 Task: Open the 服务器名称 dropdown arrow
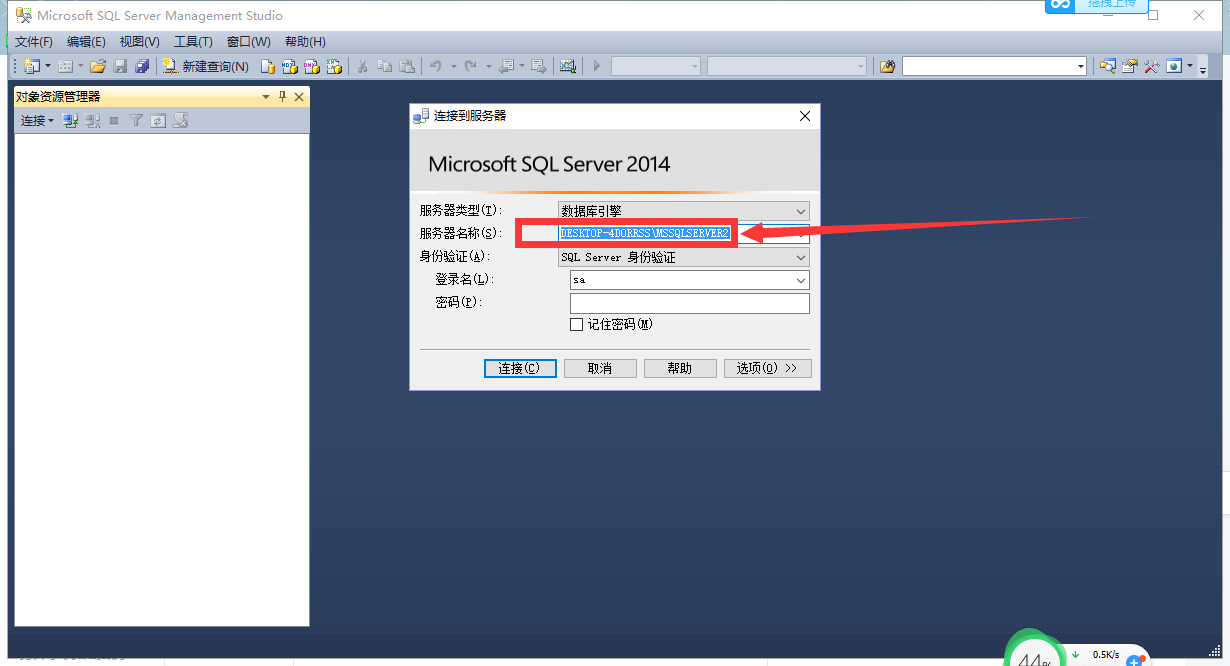800,234
